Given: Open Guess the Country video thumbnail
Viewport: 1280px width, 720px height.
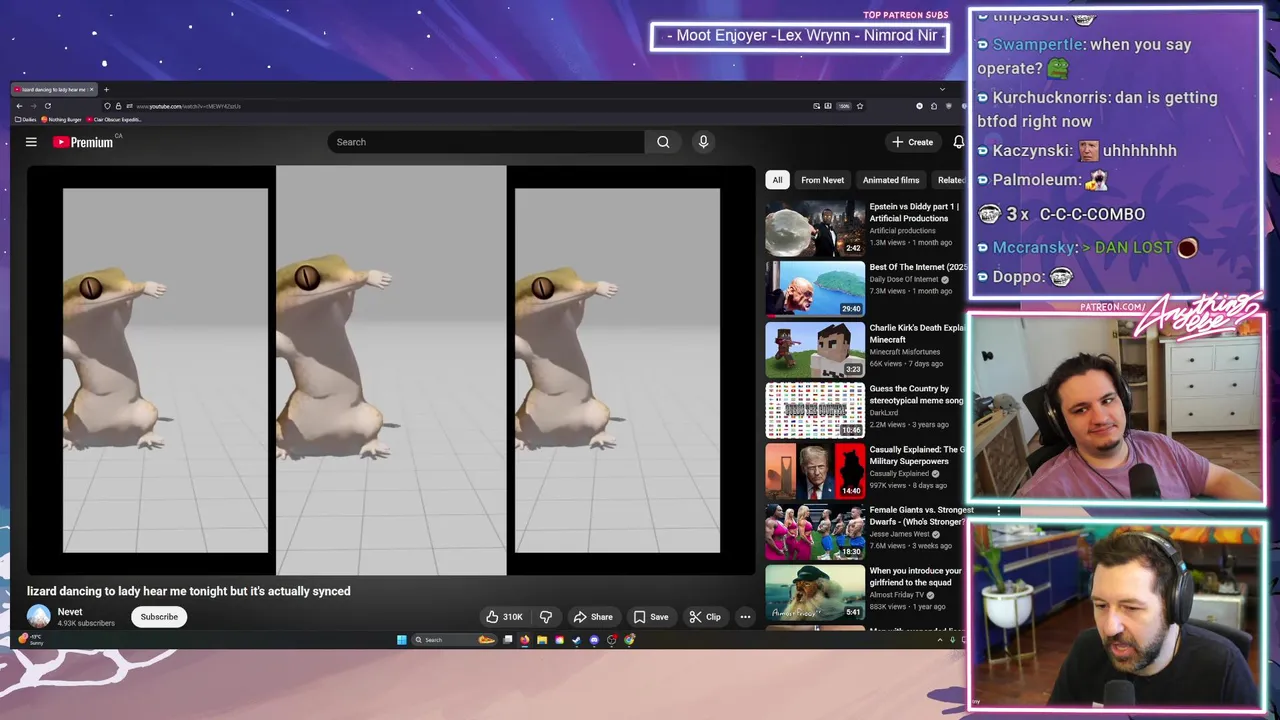Looking at the screenshot, I should point(815,411).
